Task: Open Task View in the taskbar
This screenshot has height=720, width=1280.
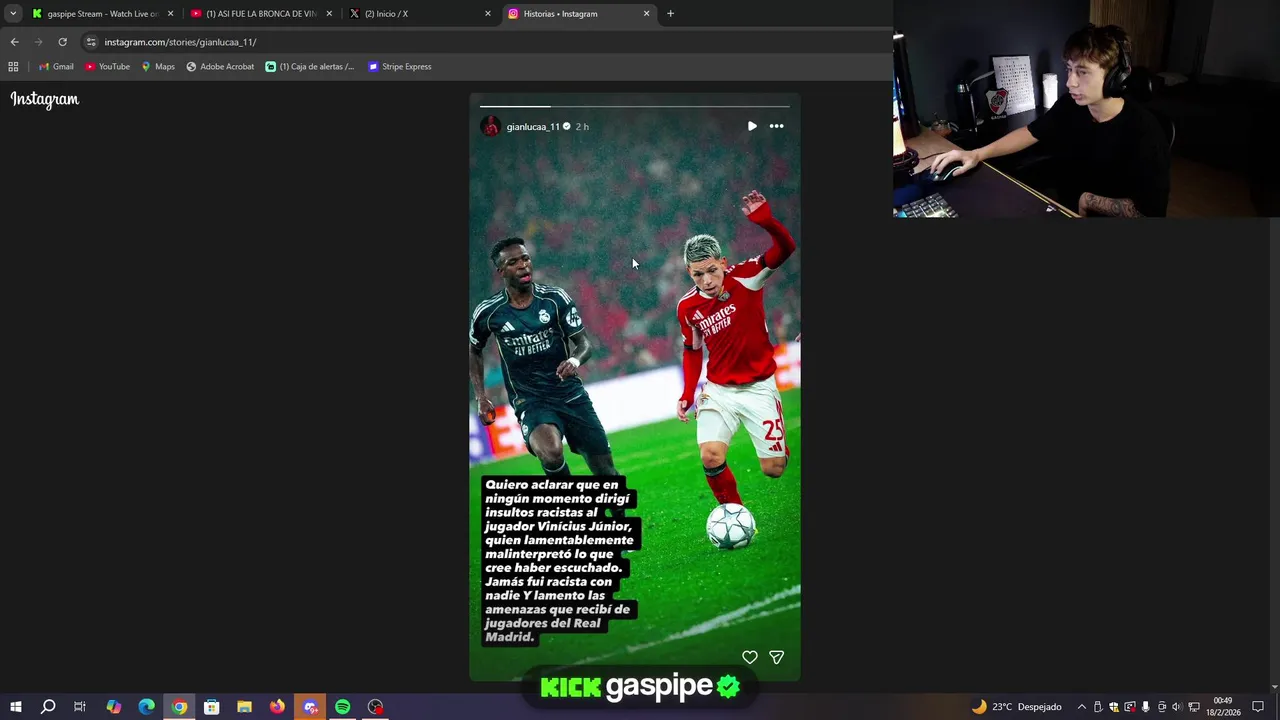Action: (80, 707)
